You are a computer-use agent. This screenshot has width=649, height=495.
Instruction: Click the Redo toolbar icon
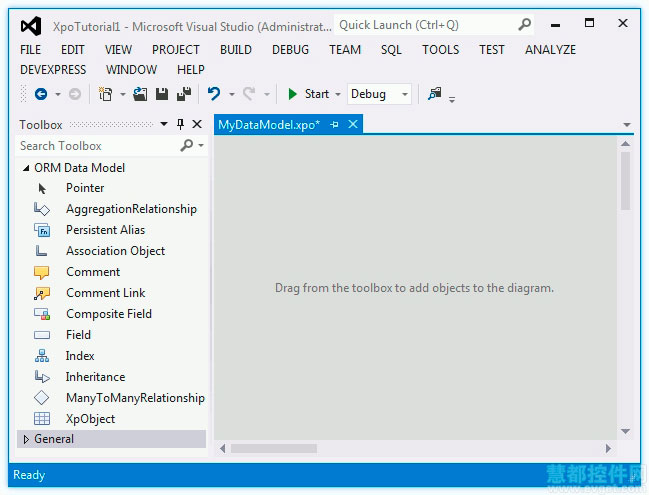coord(249,94)
